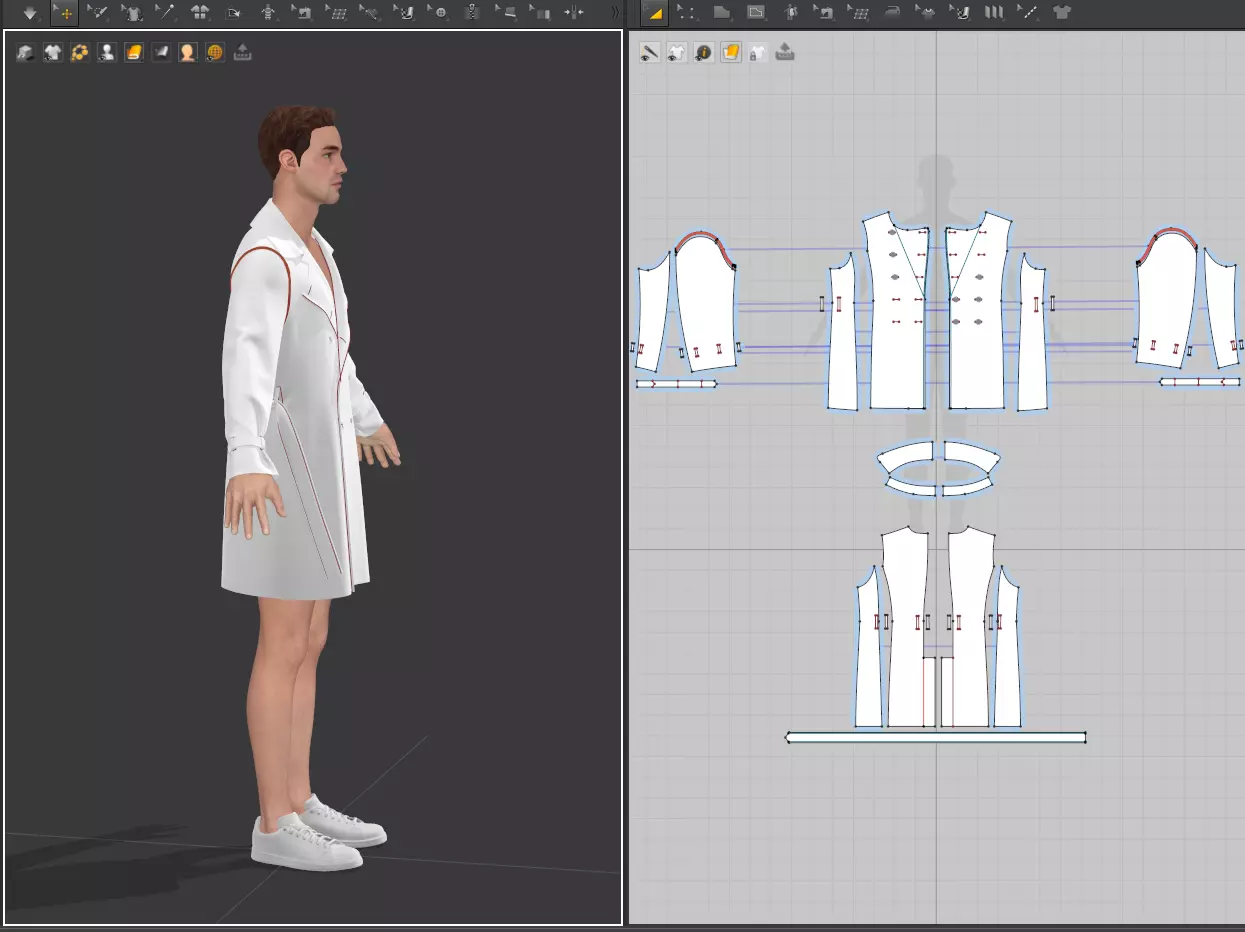Expand hidden 3D toolbar items with chevrons
1245x932 pixels.
[614, 13]
